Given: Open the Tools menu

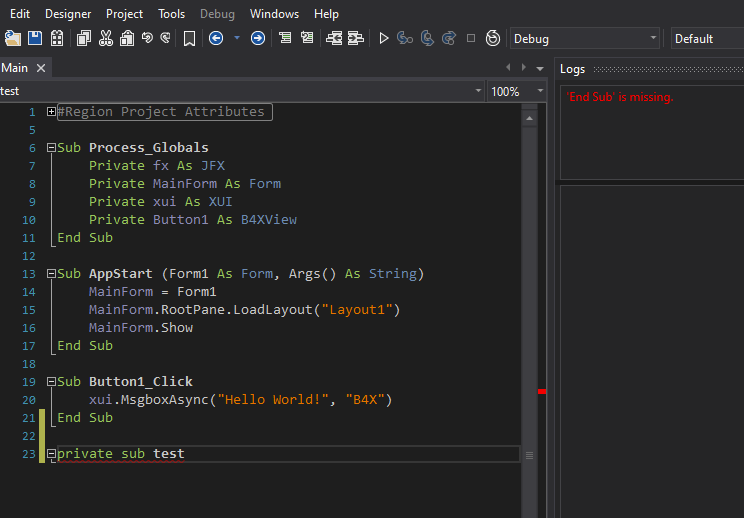Looking at the screenshot, I should 171,14.
